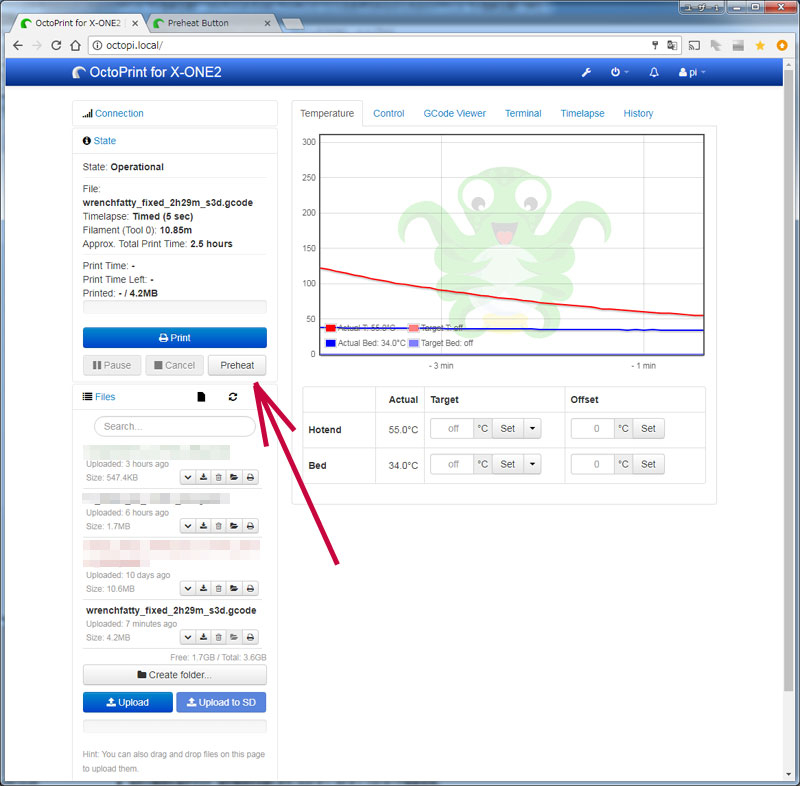This screenshot has height=786, width=800.
Task: Set the Hotend offset value
Action: click(648, 428)
